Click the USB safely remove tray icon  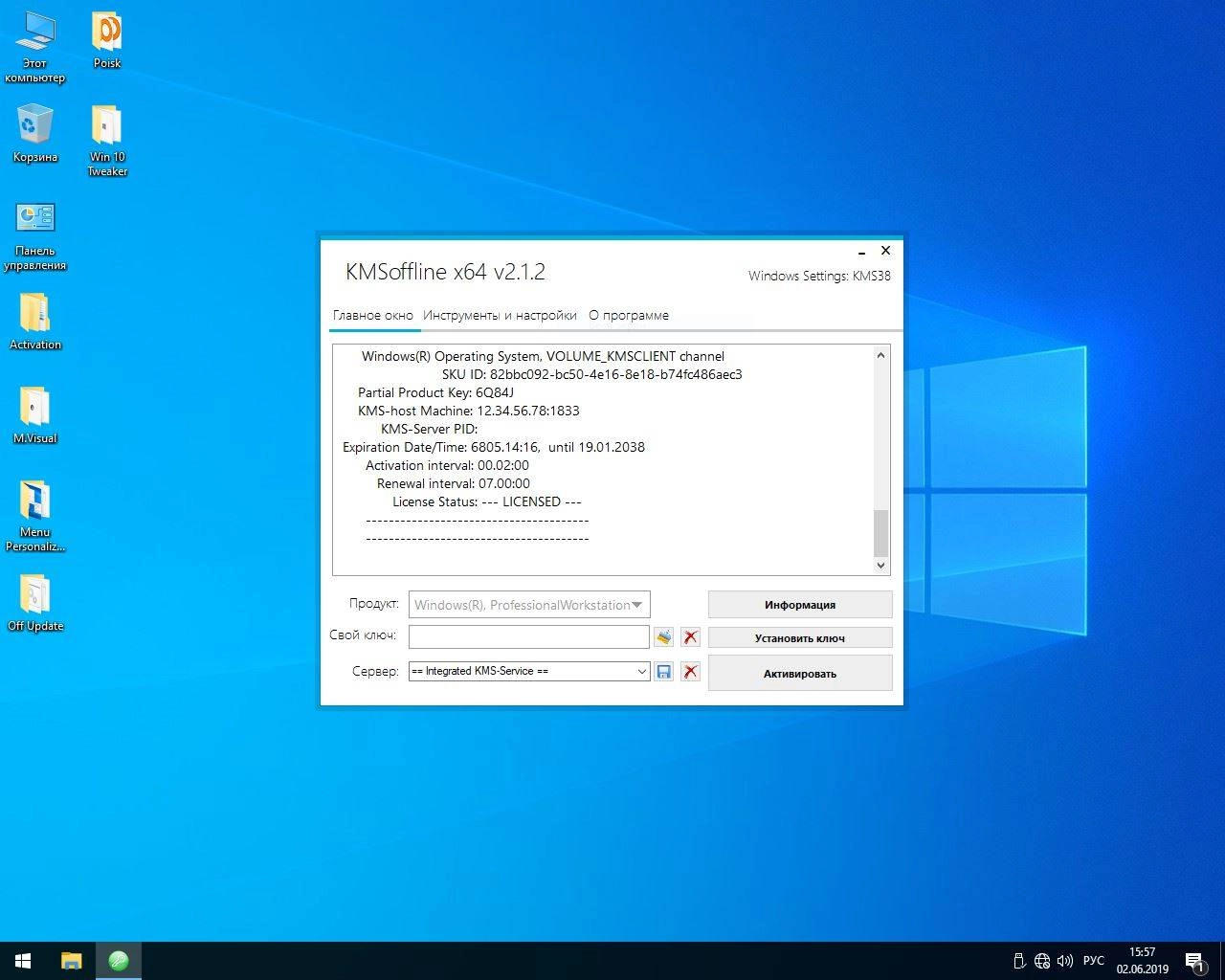click(x=1019, y=961)
